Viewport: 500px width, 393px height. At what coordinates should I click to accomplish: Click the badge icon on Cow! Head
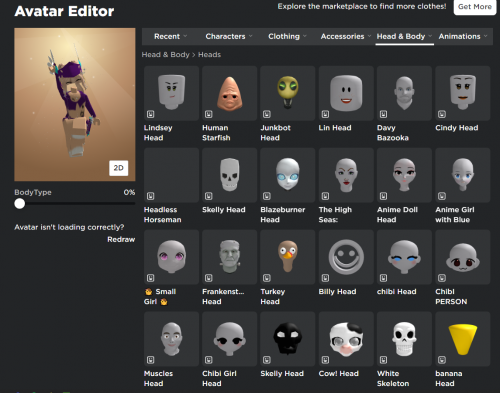tap(325, 360)
